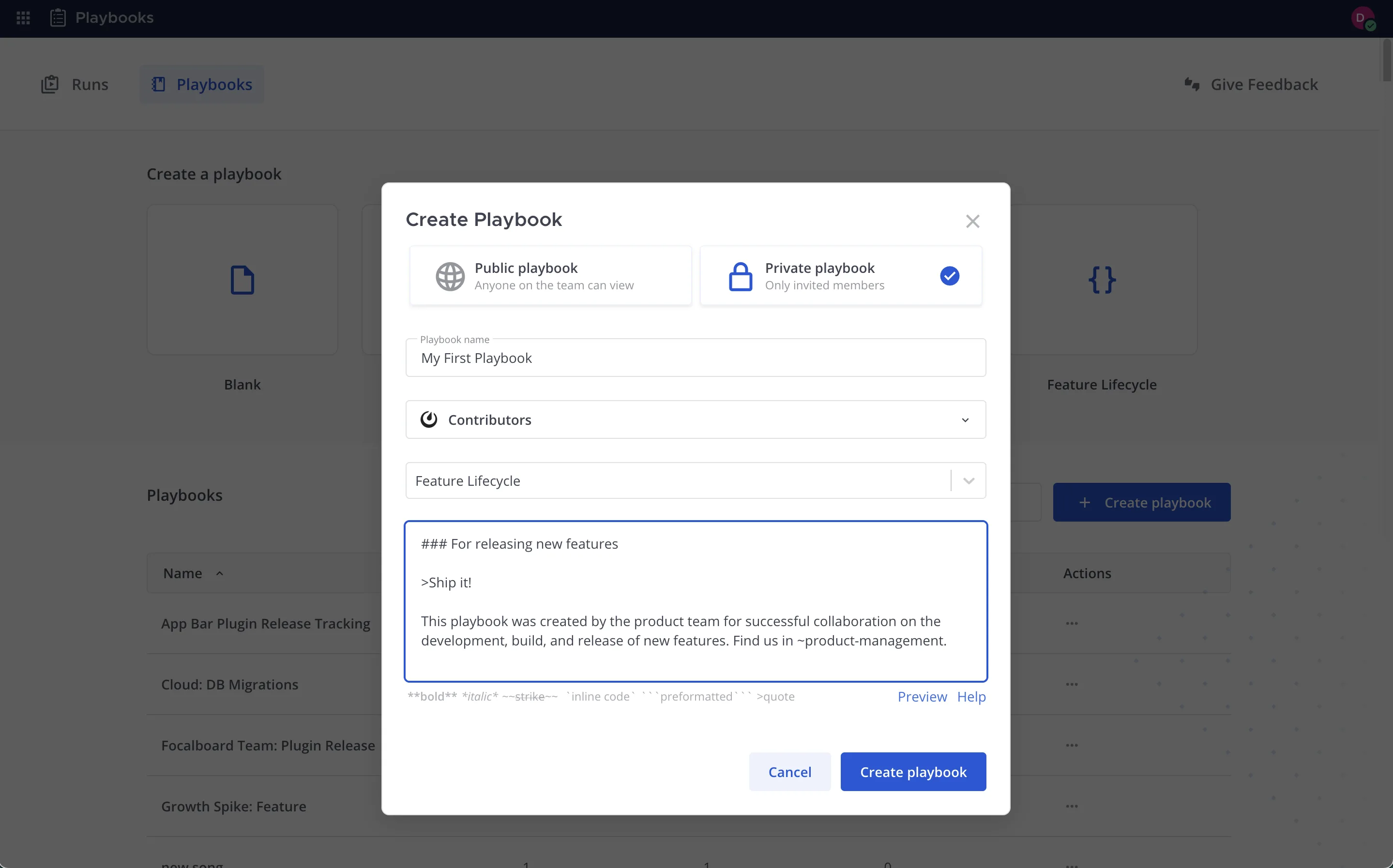This screenshot has width=1393, height=868.
Task: Open Focalboard Team: Plugin Release playbook
Action: [268, 745]
